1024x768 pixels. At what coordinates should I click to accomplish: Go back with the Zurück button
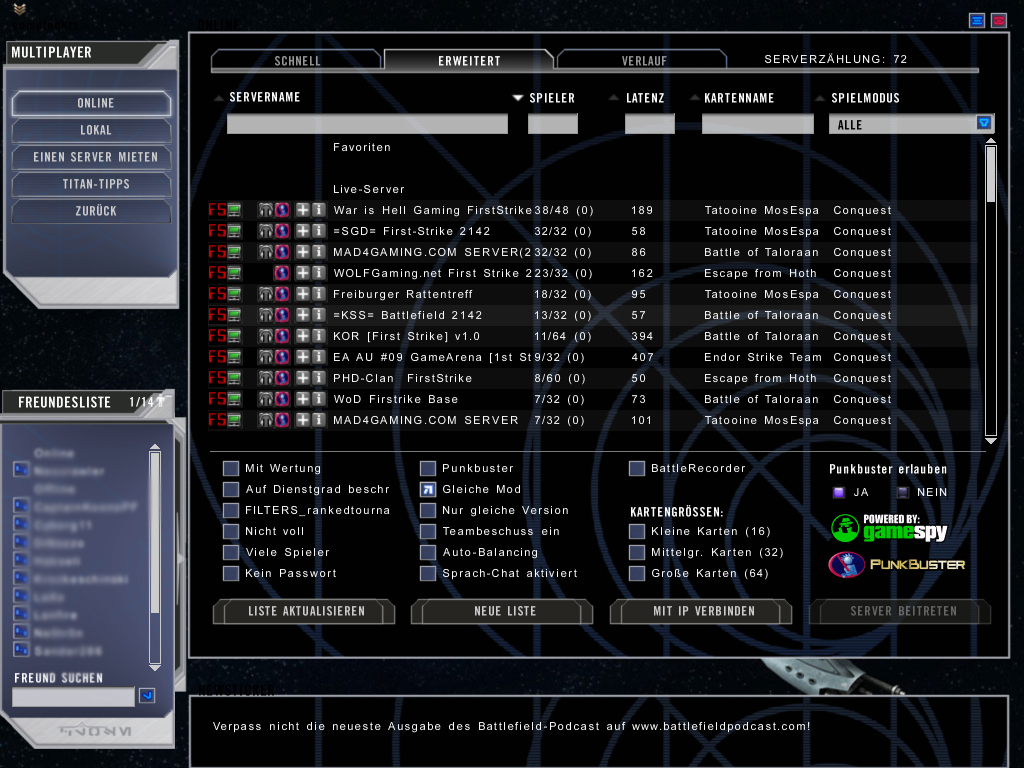[92, 210]
